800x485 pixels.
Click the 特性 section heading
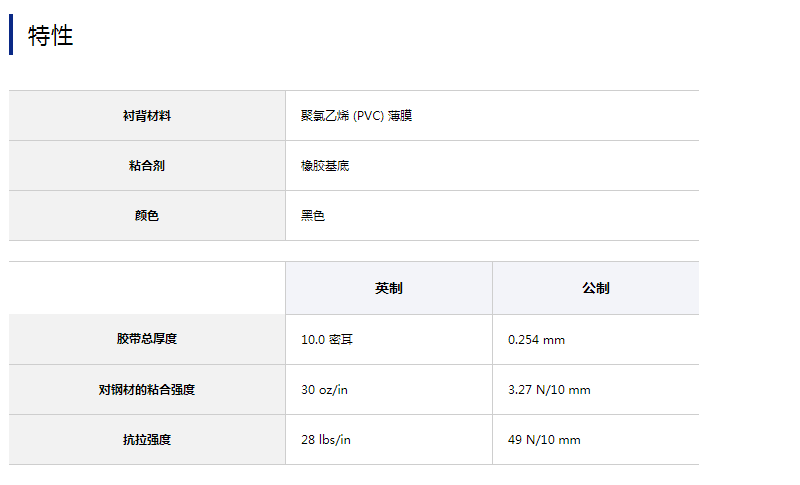[x=51, y=36]
